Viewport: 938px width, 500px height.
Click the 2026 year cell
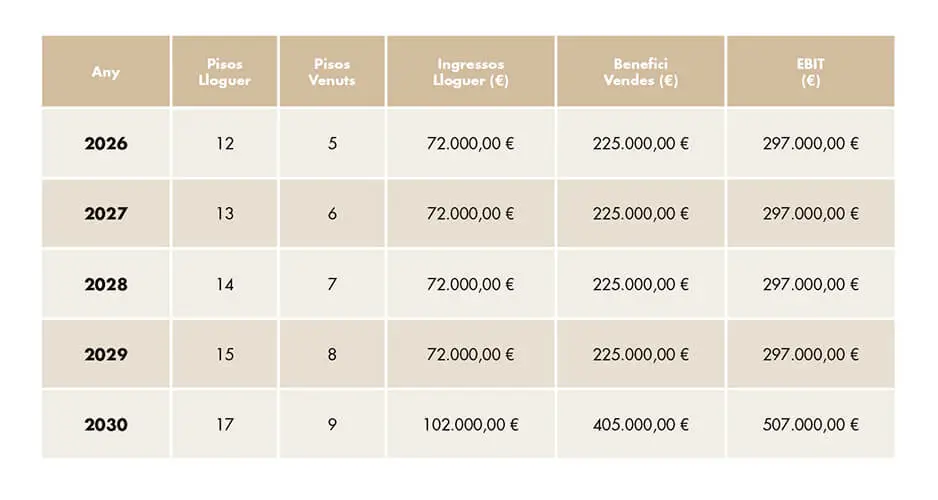click(x=106, y=144)
